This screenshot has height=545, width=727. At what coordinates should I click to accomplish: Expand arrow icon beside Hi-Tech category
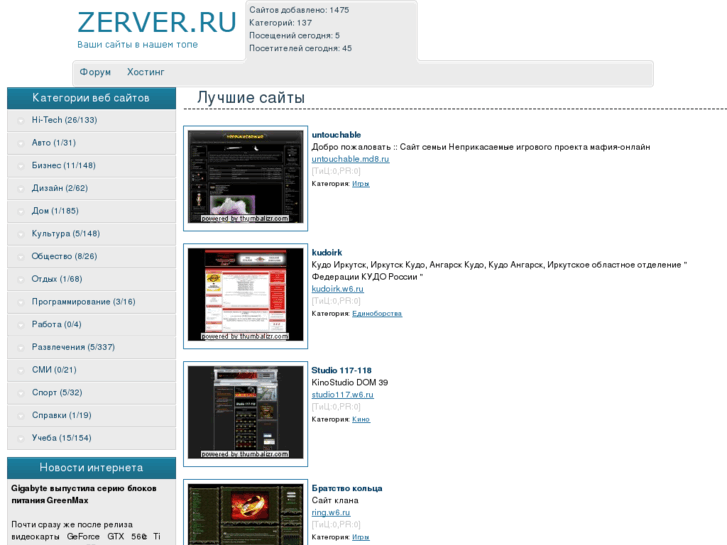coord(20,121)
